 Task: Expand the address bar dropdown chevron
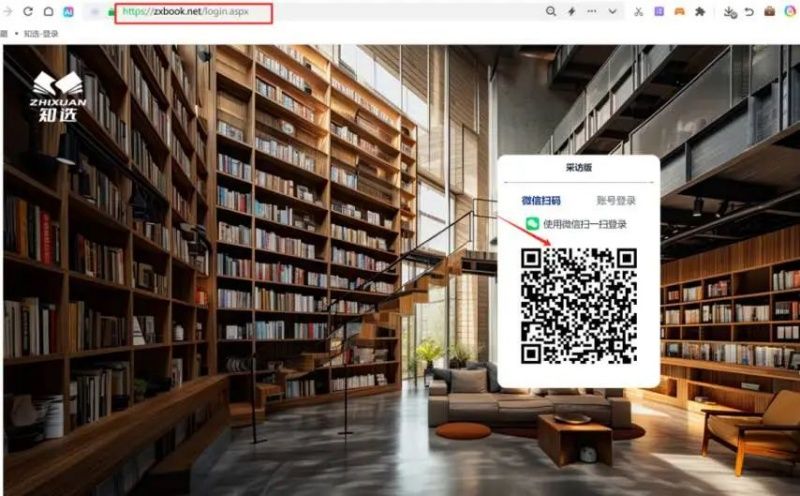tap(613, 11)
